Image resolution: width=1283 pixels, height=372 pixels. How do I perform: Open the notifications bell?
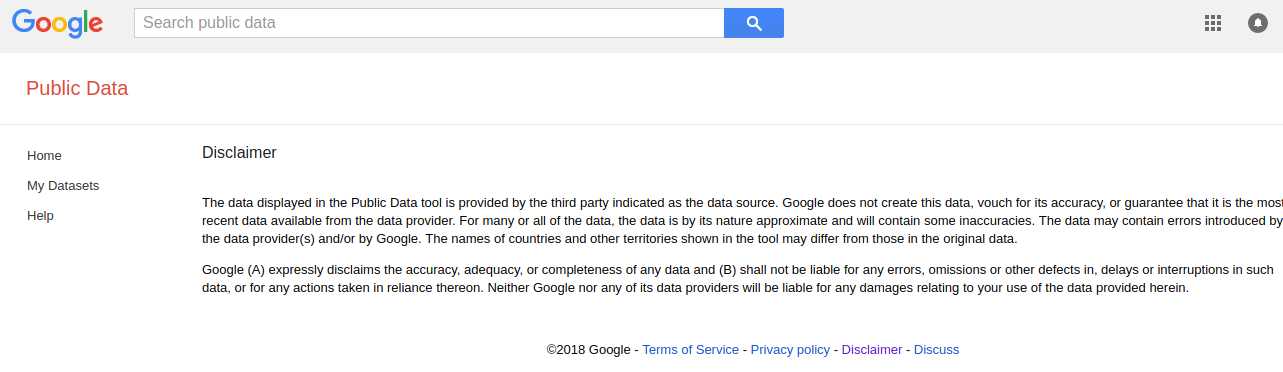pos(1258,23)
